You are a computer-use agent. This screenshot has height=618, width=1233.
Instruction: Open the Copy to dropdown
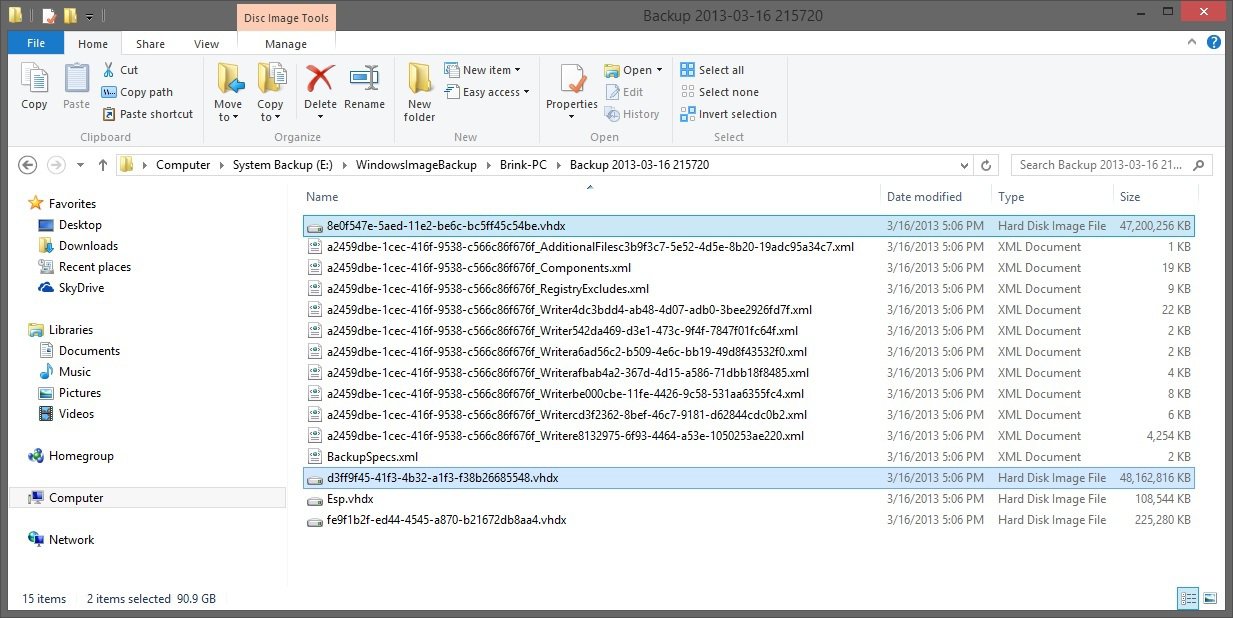[270, 110]
